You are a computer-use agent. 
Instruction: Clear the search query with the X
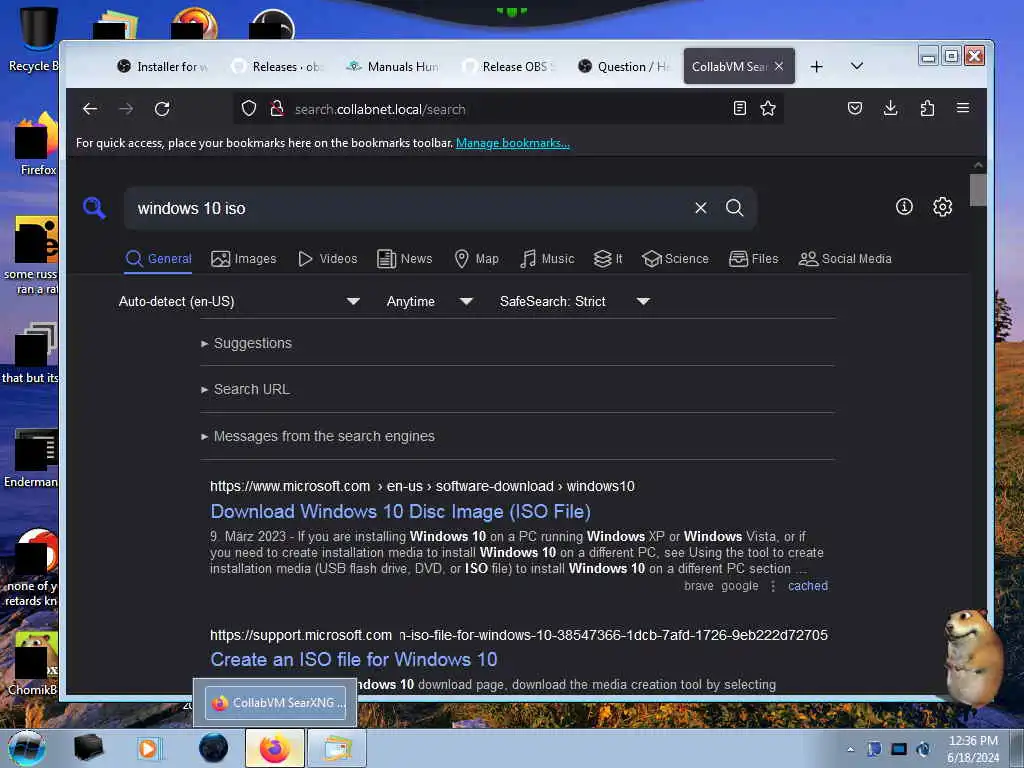[x=701, y=208]
